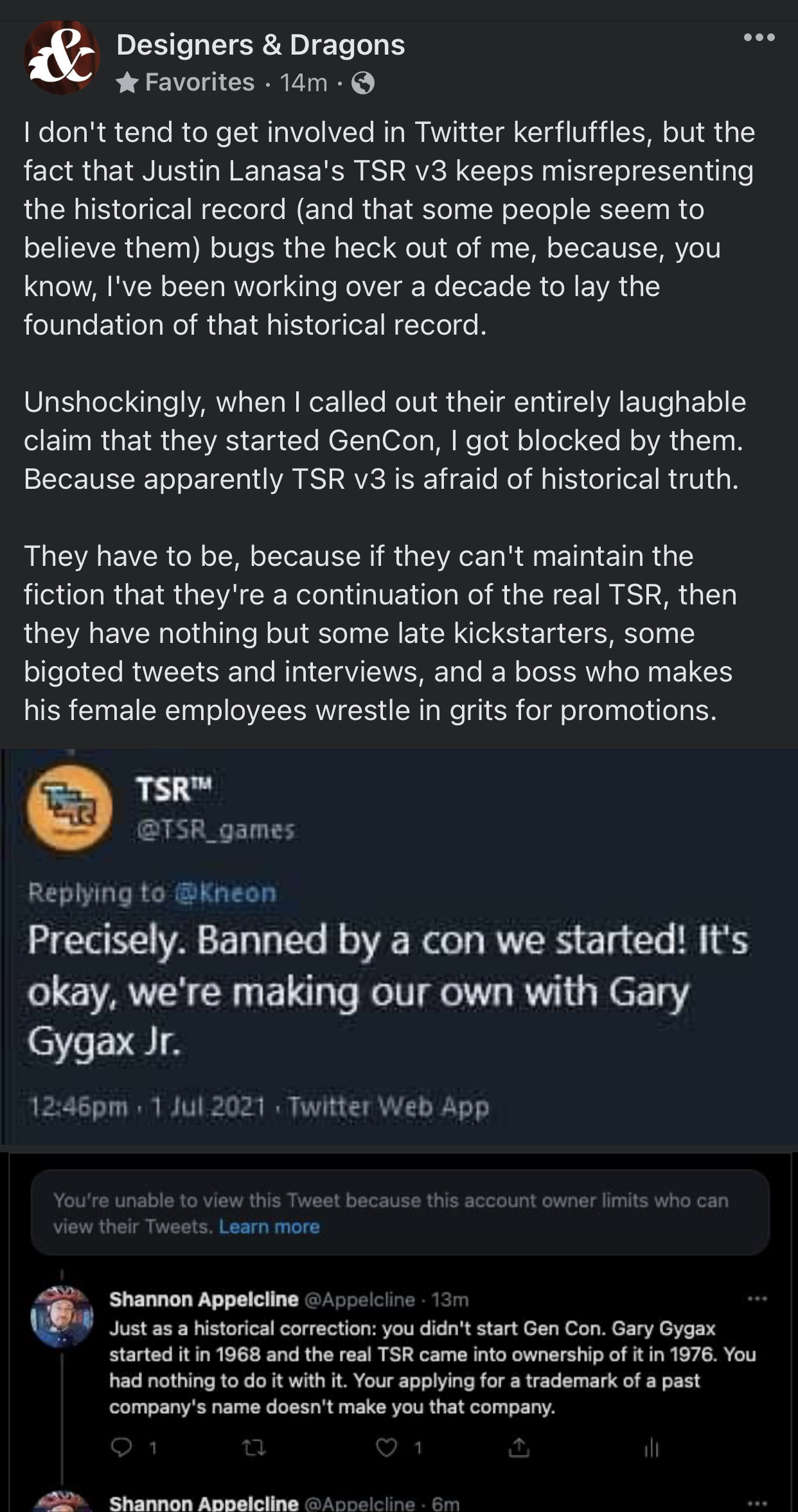Open the Designers & Dragons page name
This screenshot has height=1512, width=798.
click(261, 45)
